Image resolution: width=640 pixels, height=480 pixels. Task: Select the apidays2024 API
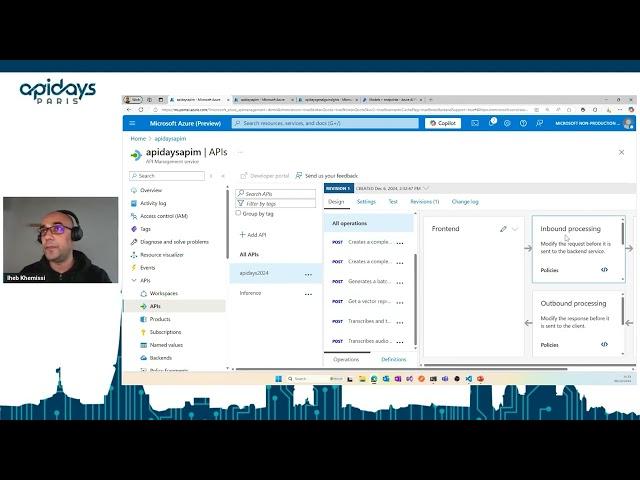[254, 273]
